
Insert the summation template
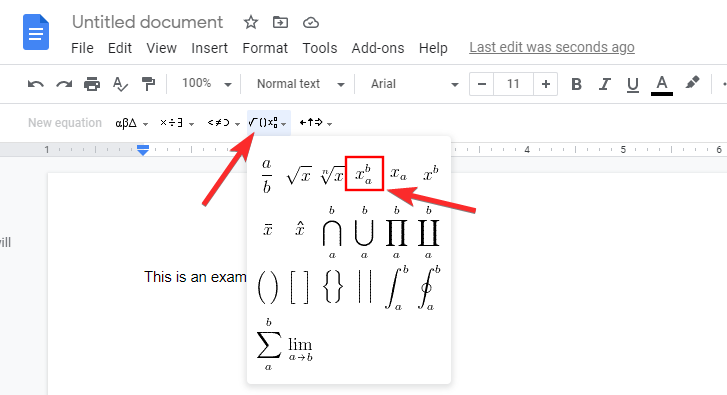pyautogui.click(x=268, y=344)
